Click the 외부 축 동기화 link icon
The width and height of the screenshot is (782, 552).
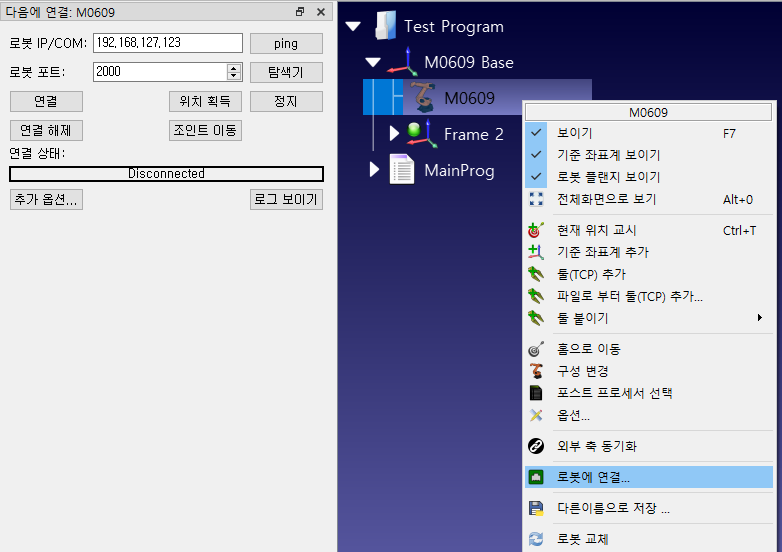[x=536, y=446]
